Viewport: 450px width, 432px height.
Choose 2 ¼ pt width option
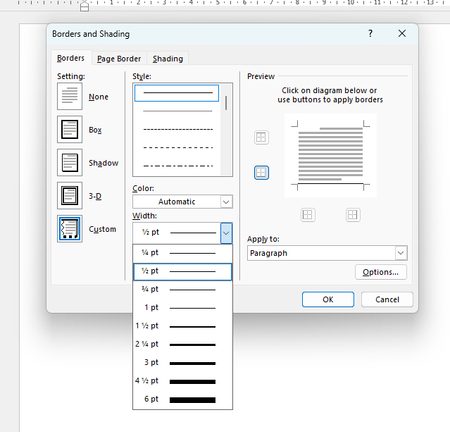click(182, 345)
